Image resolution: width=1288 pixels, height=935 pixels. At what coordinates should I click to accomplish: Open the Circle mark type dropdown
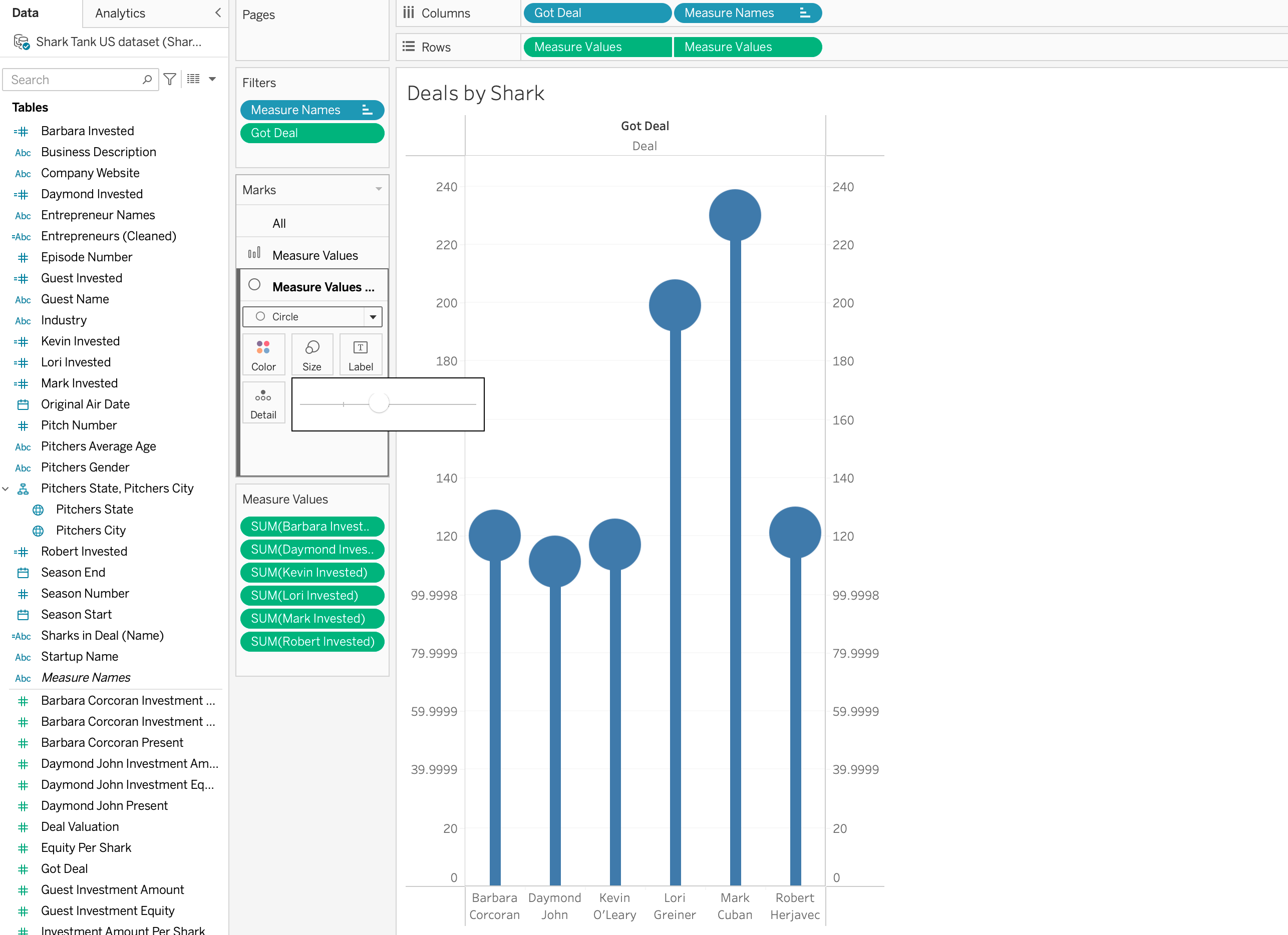coord(373,317)
